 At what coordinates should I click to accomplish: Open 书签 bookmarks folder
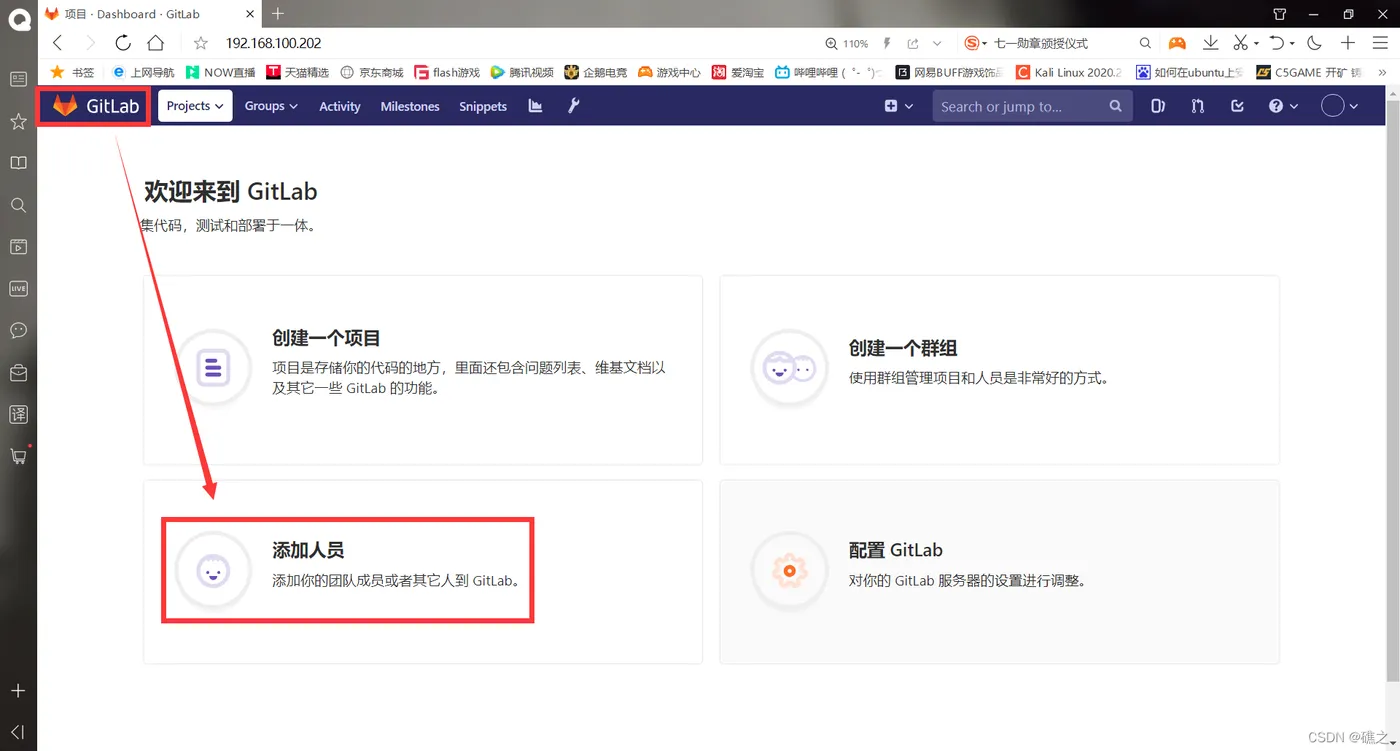pos(72,72)
